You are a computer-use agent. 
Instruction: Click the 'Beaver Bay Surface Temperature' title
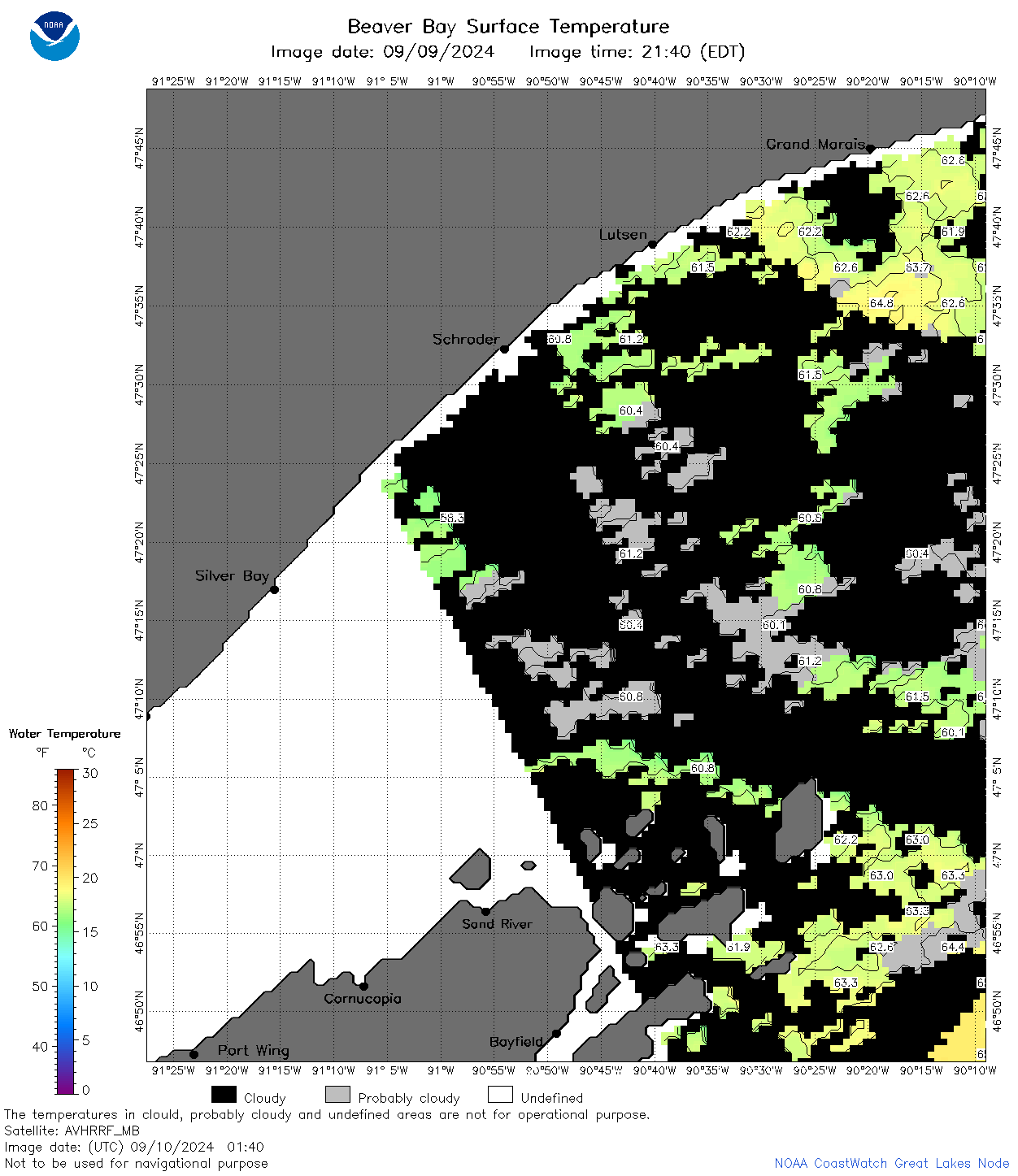(x=508, y=26)
